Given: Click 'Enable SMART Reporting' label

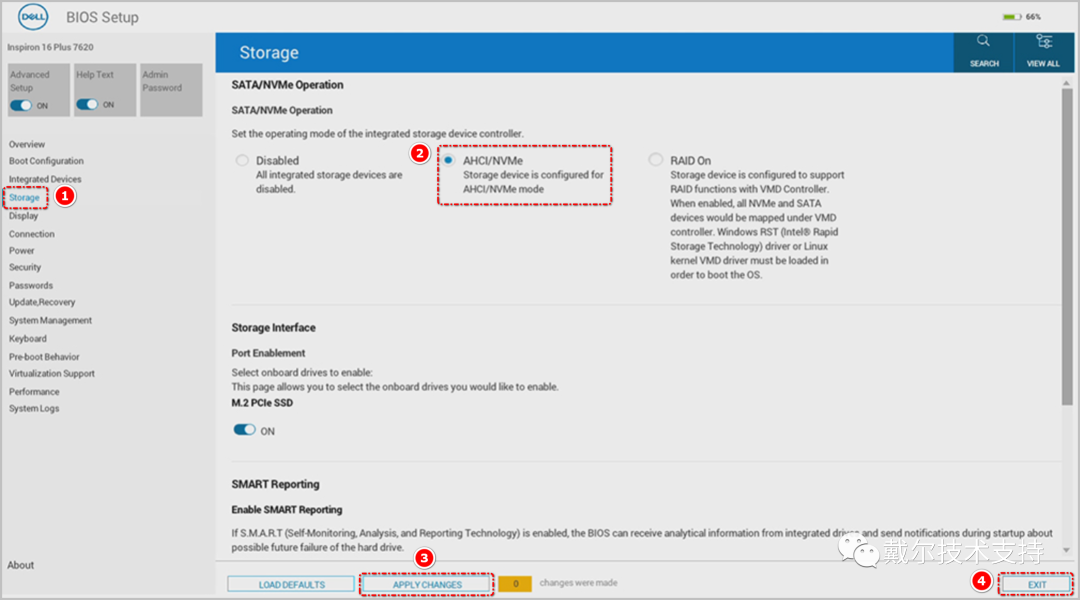Looking at the screenshot, I should (x=287, y=510).
